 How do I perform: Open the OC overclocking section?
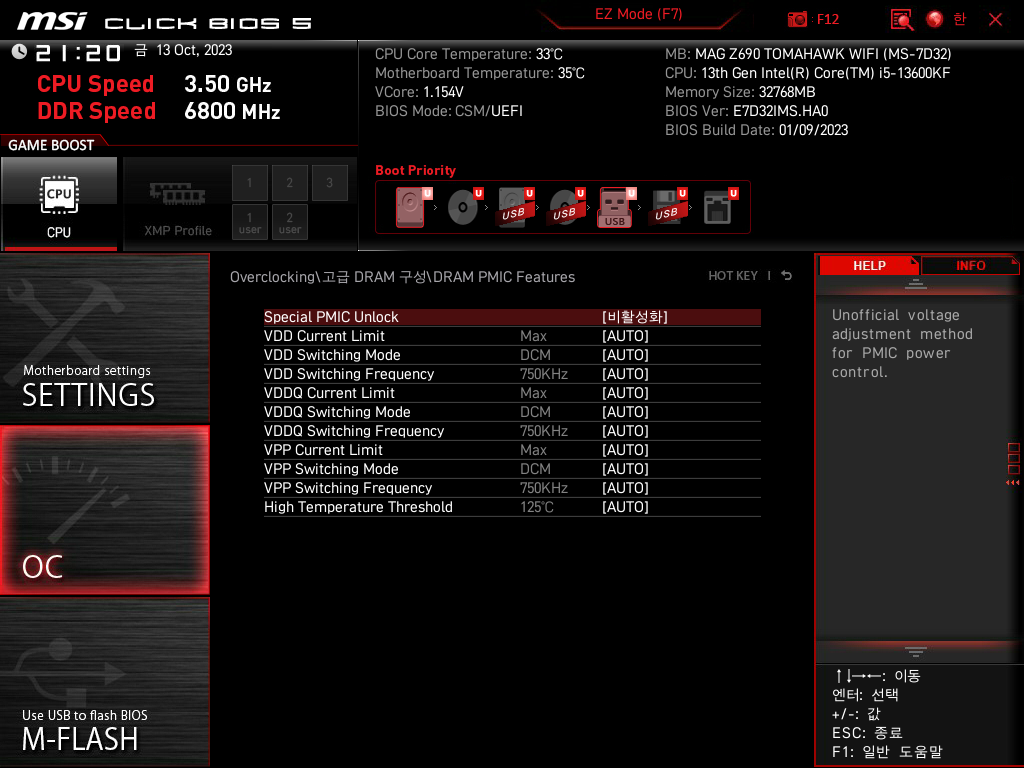point(104,511)
